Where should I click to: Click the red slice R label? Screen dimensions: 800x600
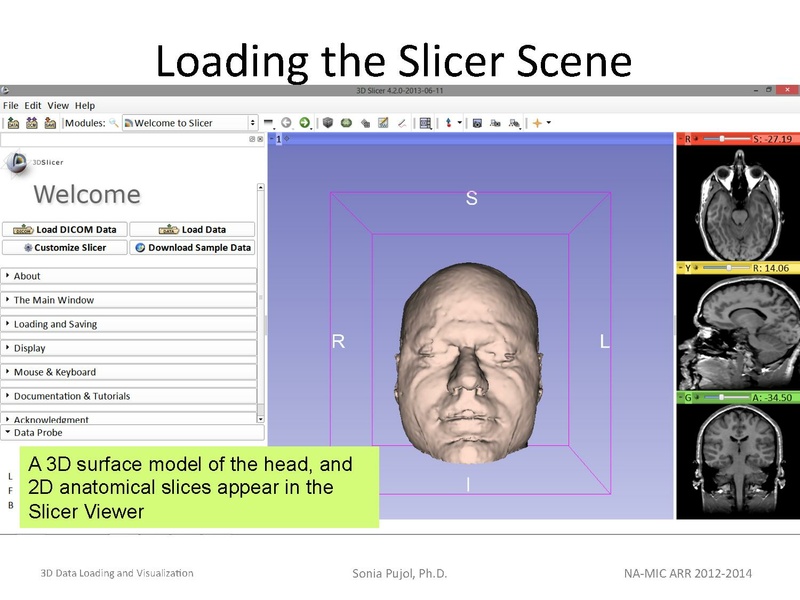(688, 139)
